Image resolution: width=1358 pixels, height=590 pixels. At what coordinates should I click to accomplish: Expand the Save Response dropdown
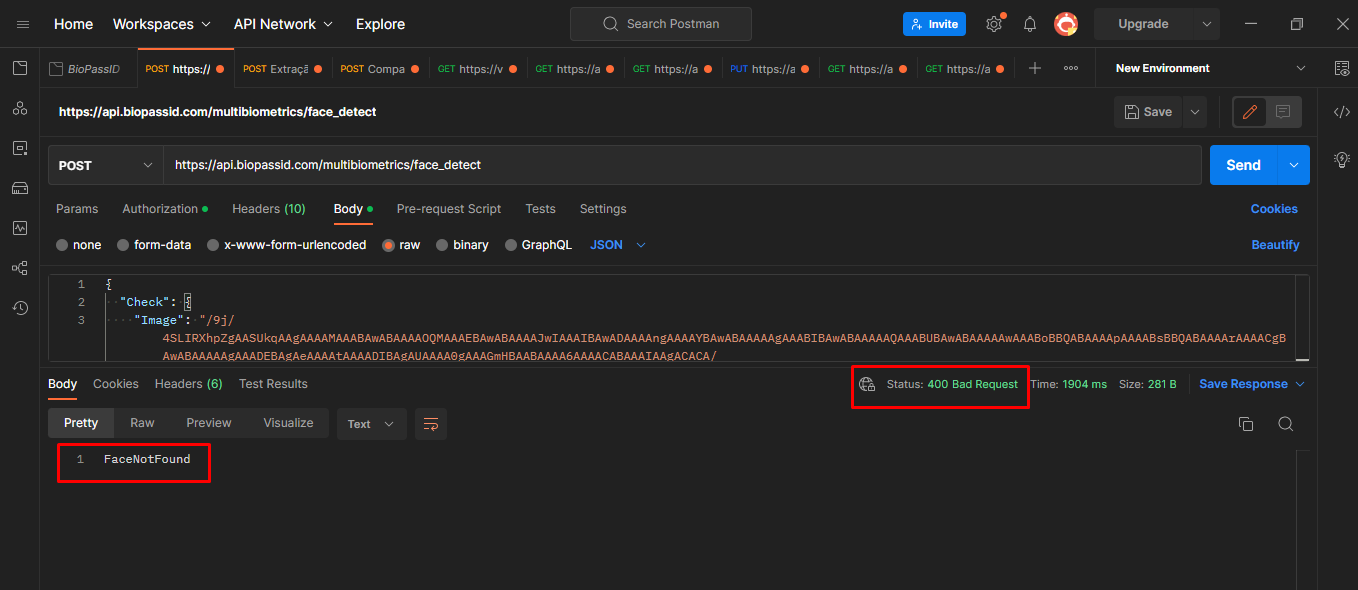point(1253,384)
